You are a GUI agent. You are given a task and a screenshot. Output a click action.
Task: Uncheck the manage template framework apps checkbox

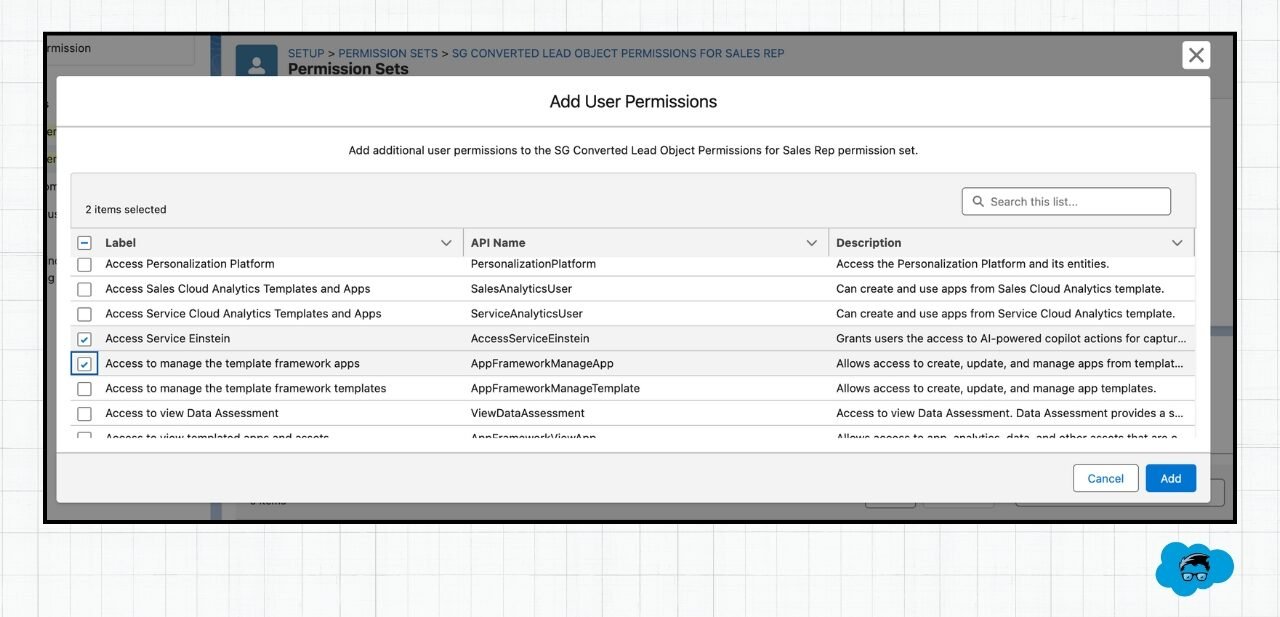click(x=85, y=364)
